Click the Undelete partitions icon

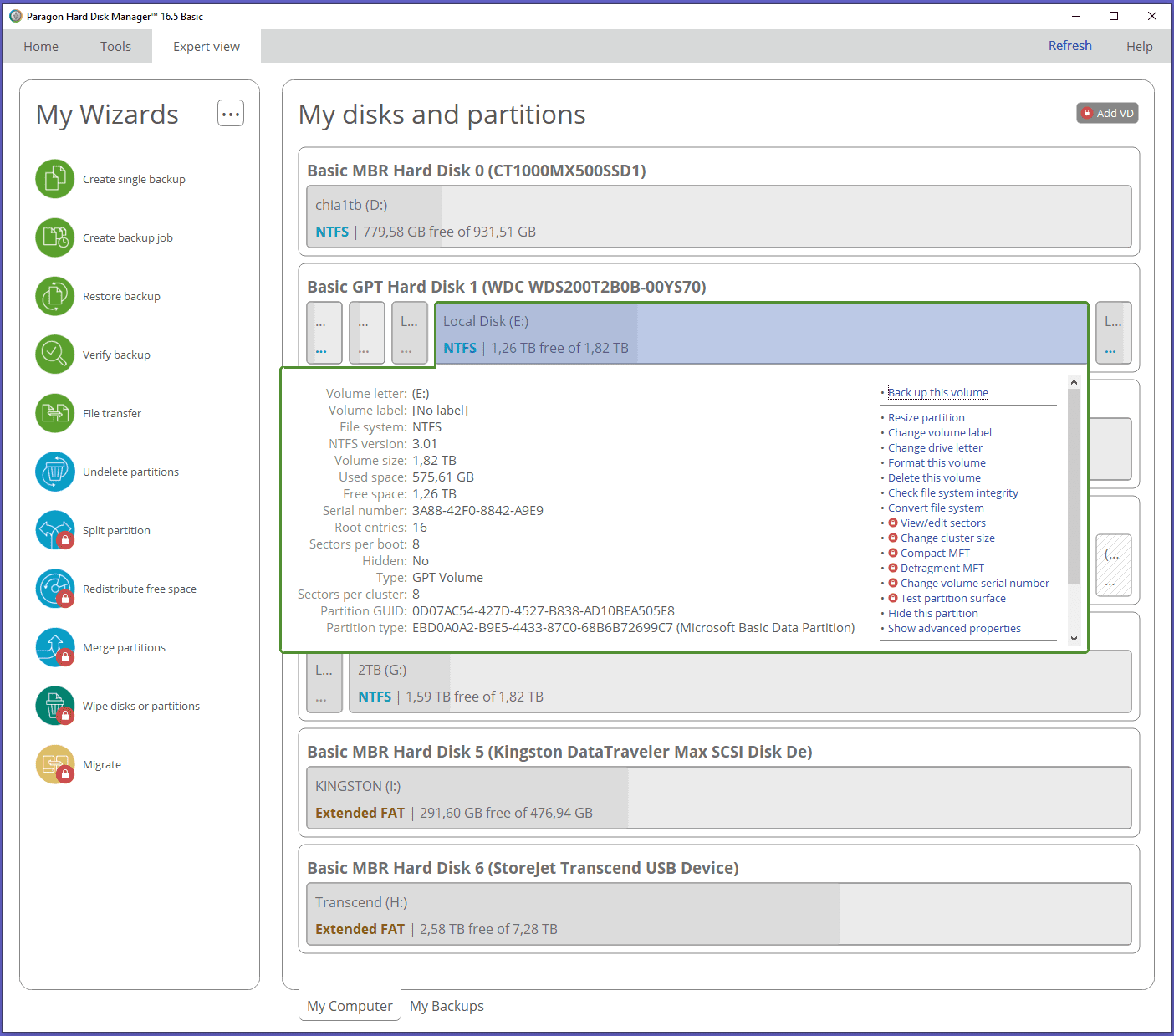click(x=55, y=472)
